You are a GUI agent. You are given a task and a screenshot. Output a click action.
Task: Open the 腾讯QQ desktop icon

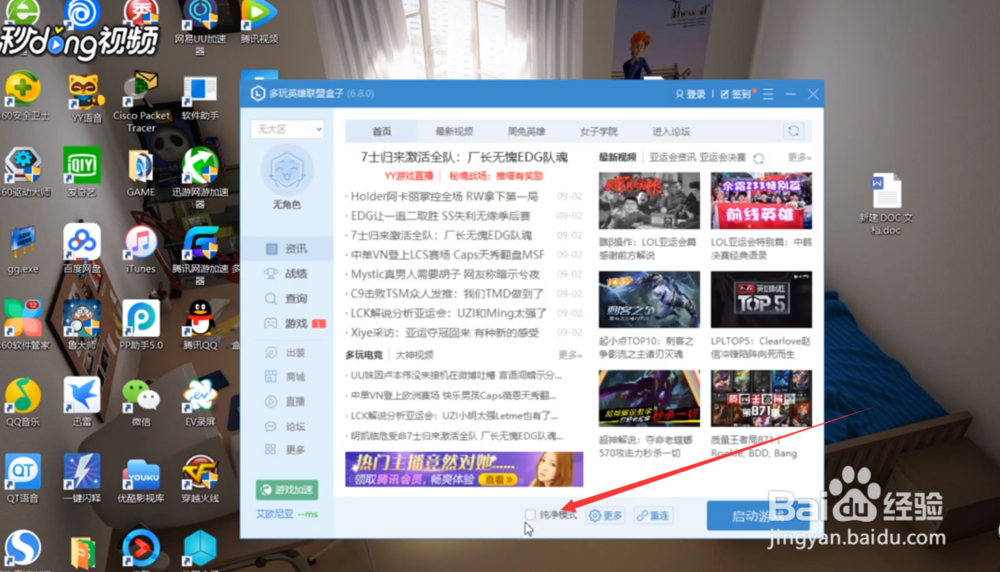(200, 326)
